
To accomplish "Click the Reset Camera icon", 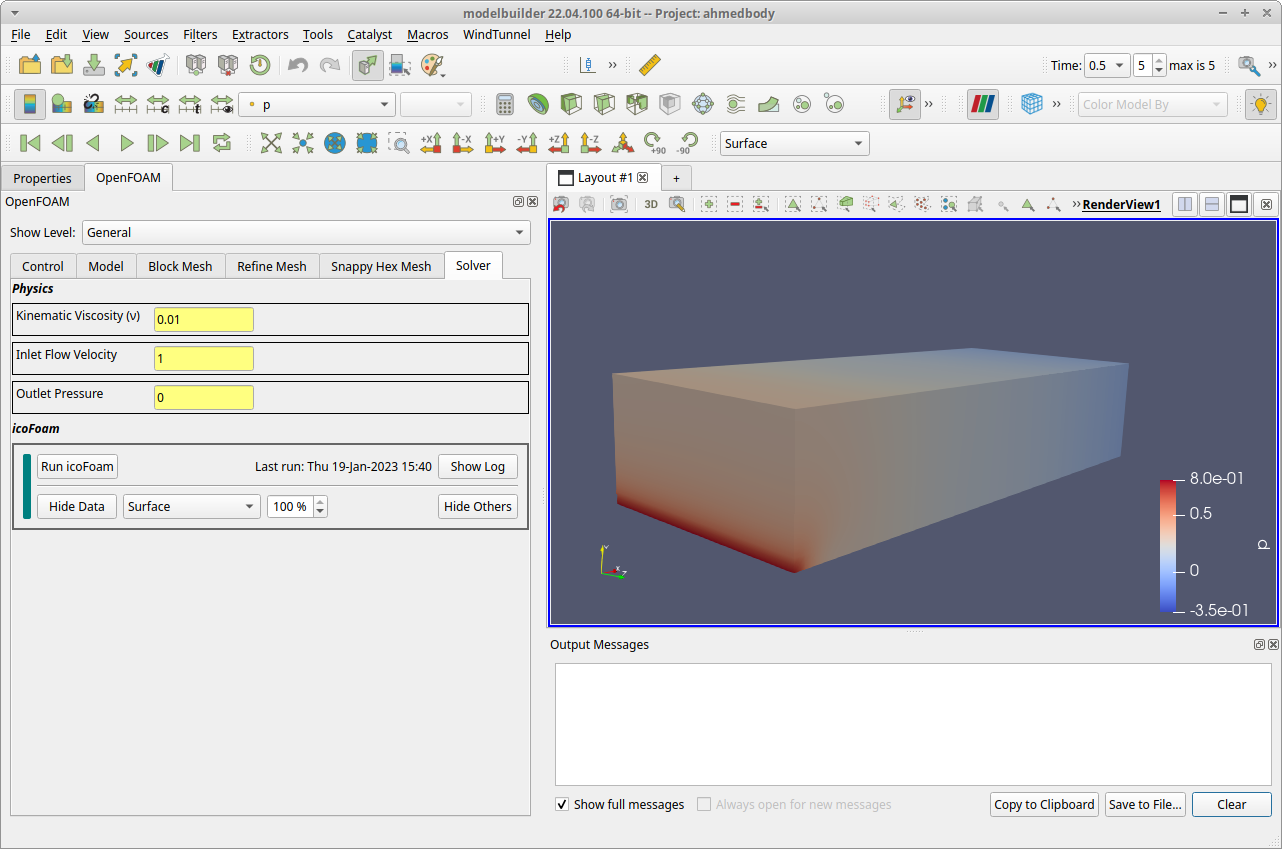I will coord(271,143).
